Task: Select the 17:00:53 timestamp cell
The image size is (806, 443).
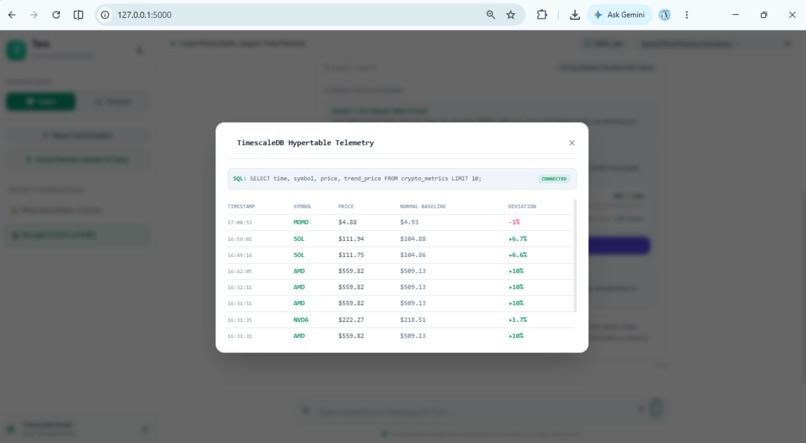Action: coord(240,223)
